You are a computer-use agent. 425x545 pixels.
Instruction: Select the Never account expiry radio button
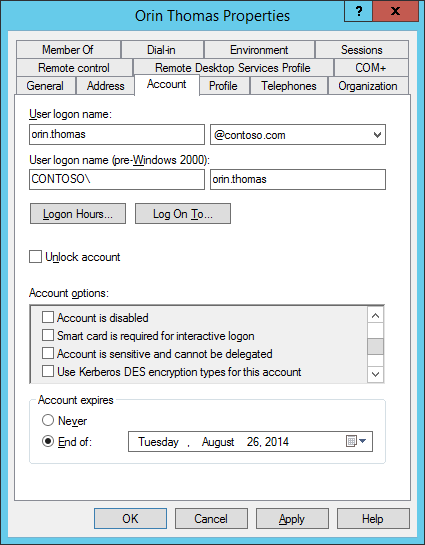tap(48, 420)
